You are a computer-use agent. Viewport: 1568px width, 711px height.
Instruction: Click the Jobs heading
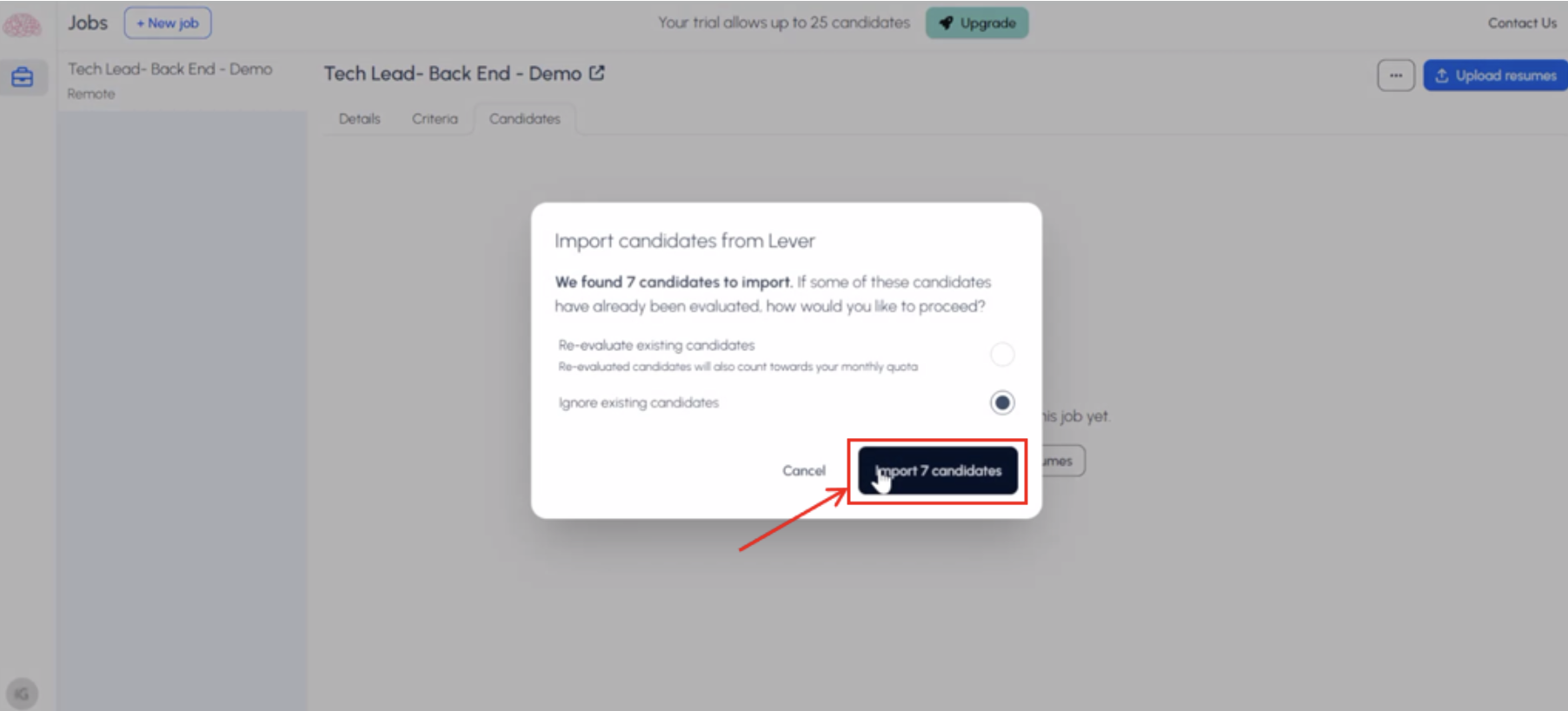point(88,23)
